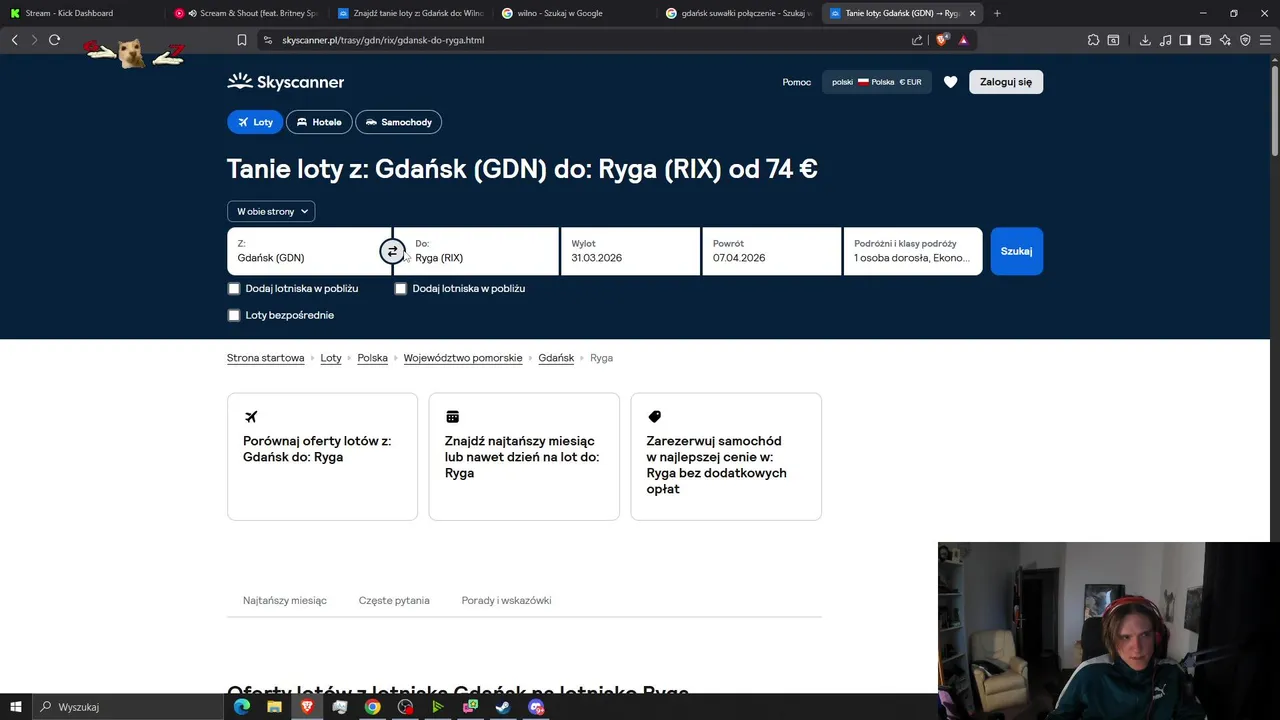1280x720 pixels.
Task: Open Polska breadcrumb link
Action: [372, 358]
